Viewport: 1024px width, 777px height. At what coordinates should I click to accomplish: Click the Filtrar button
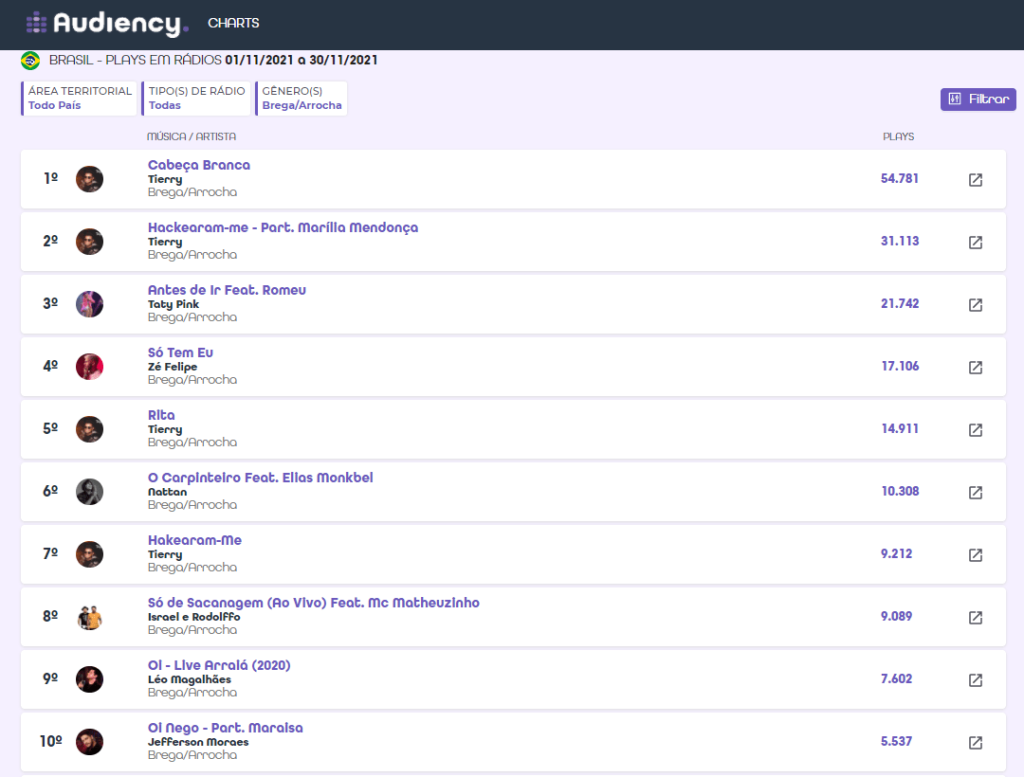tap(978, 99)
